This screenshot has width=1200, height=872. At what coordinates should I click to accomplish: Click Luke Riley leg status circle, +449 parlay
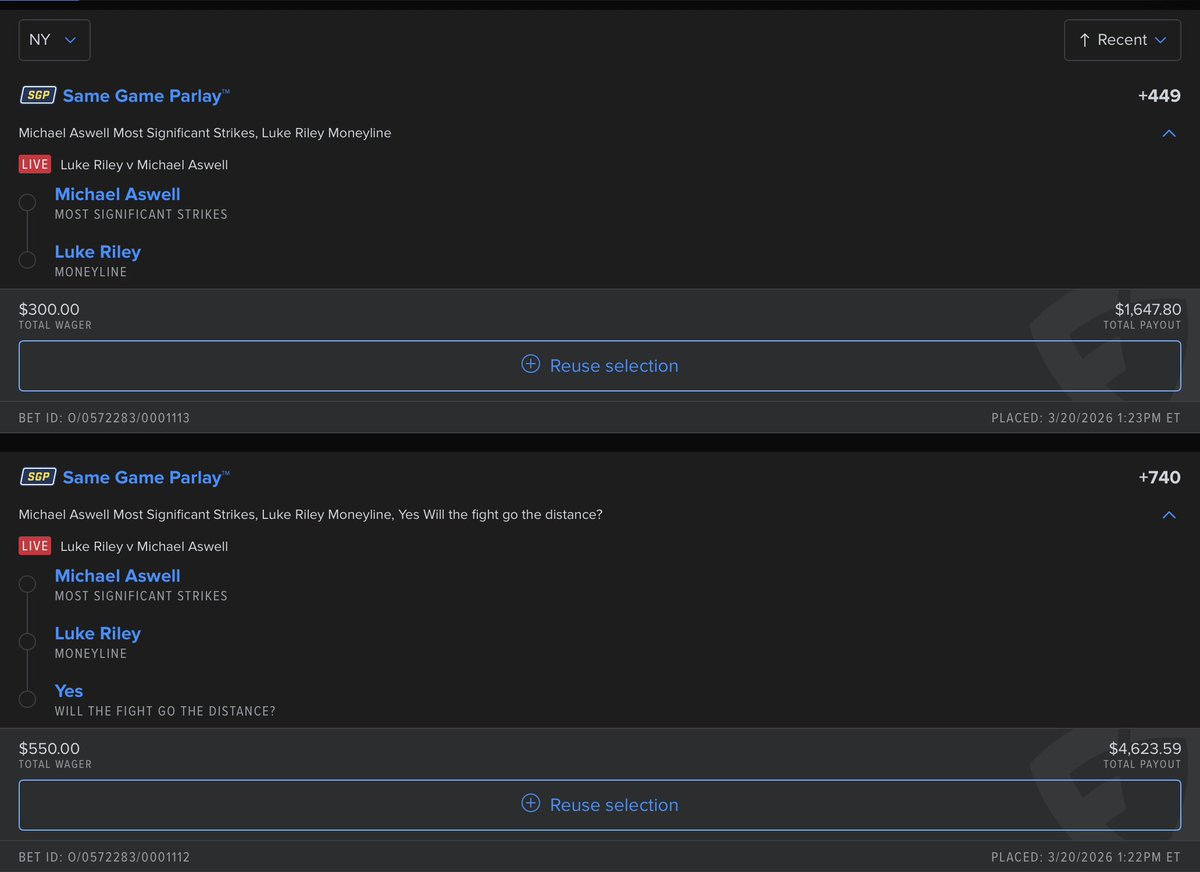(28, 260)
